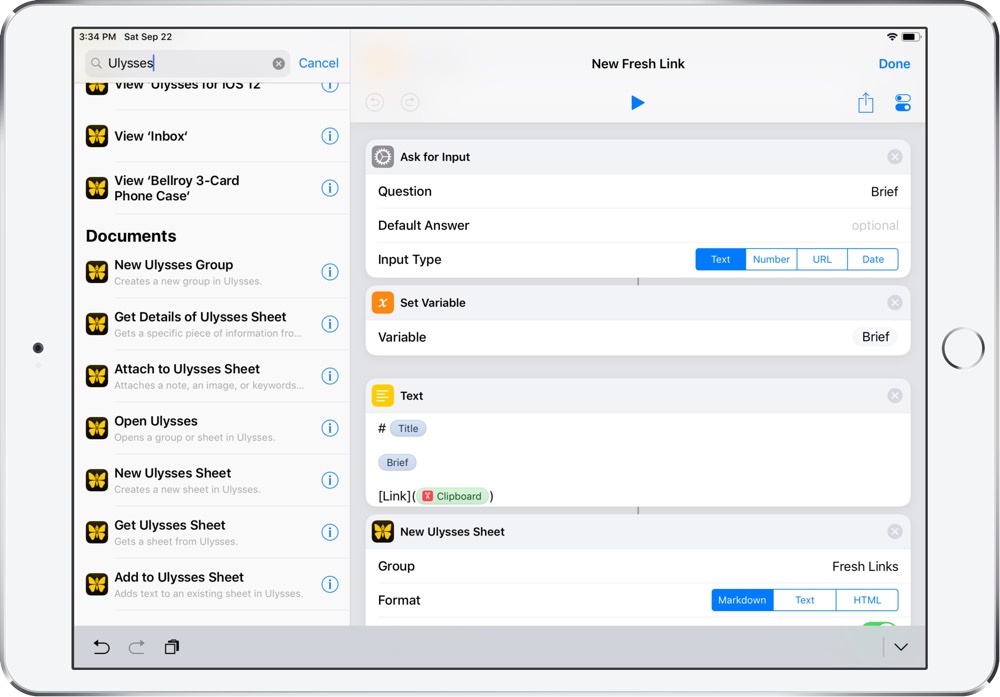Run the shortcut with the play button
Viewport: 1000px width, 697px height.
point(637,103)
